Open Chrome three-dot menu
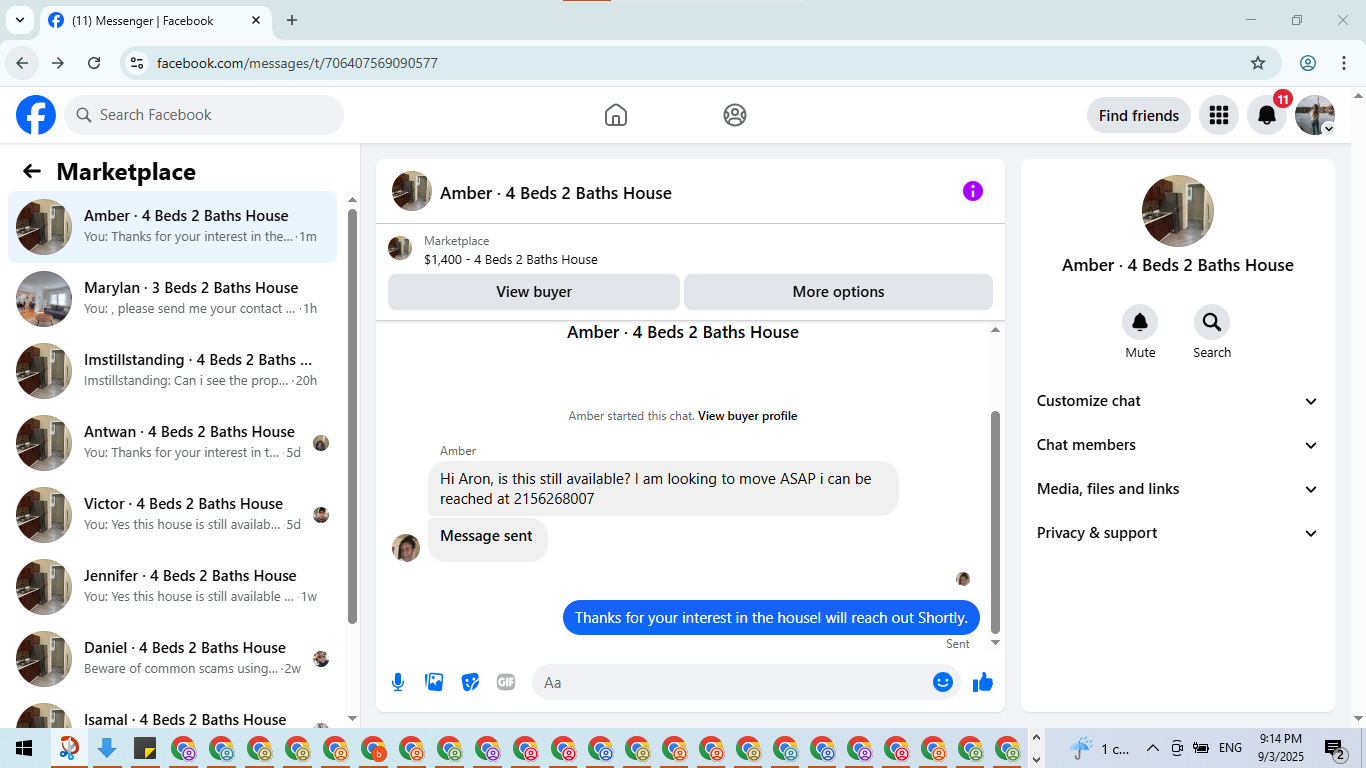The image size is (1366, 768). click(x=1344, y=63)
